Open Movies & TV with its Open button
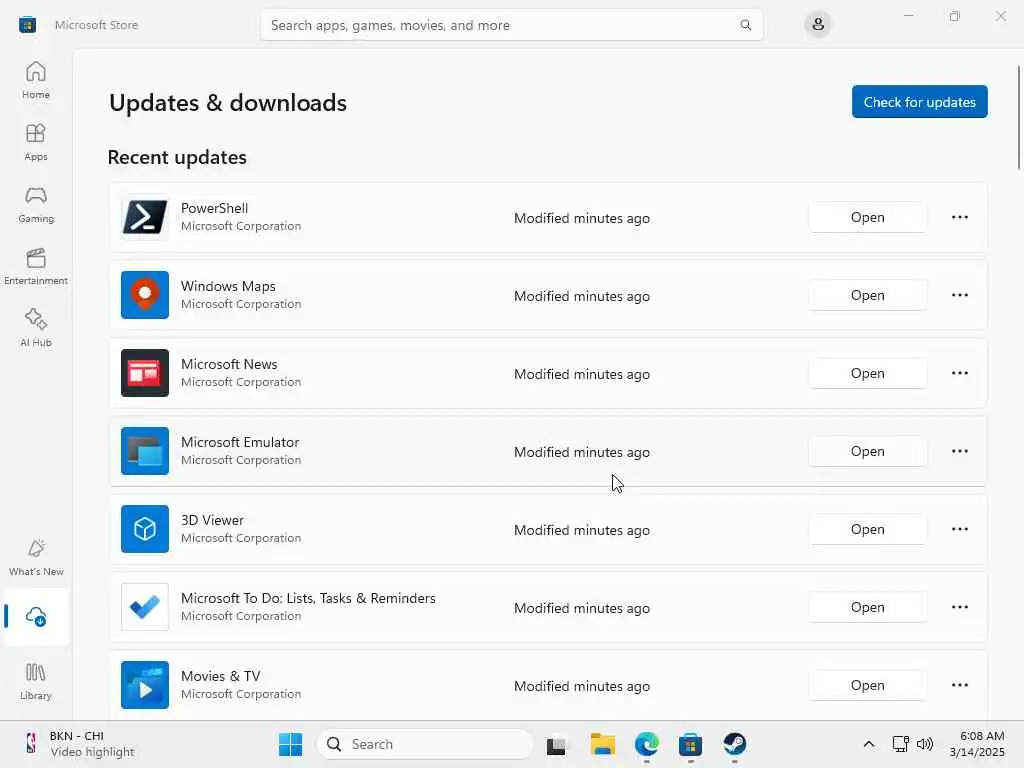The height and width of the screenshot is (768, 1024). pyautogui.click(x=867, y=685)
